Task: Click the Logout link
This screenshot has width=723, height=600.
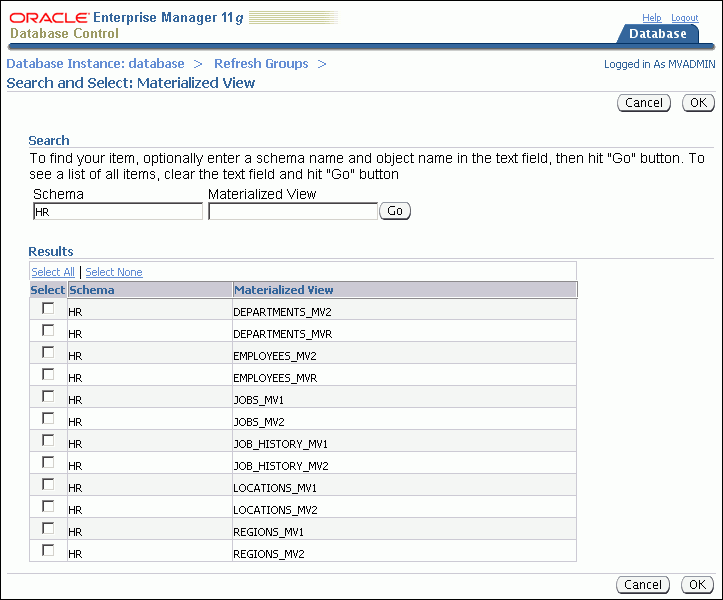Action: (x=684, y=18)
